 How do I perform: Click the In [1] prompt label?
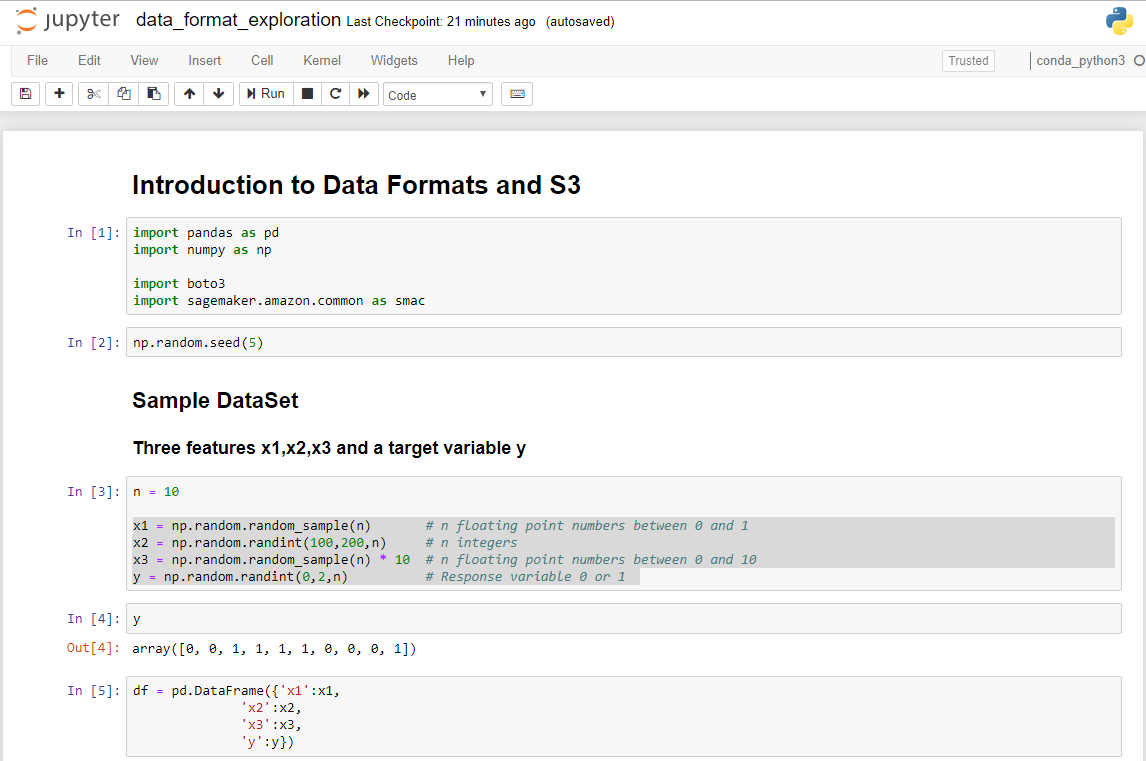[x=94, y=232]
